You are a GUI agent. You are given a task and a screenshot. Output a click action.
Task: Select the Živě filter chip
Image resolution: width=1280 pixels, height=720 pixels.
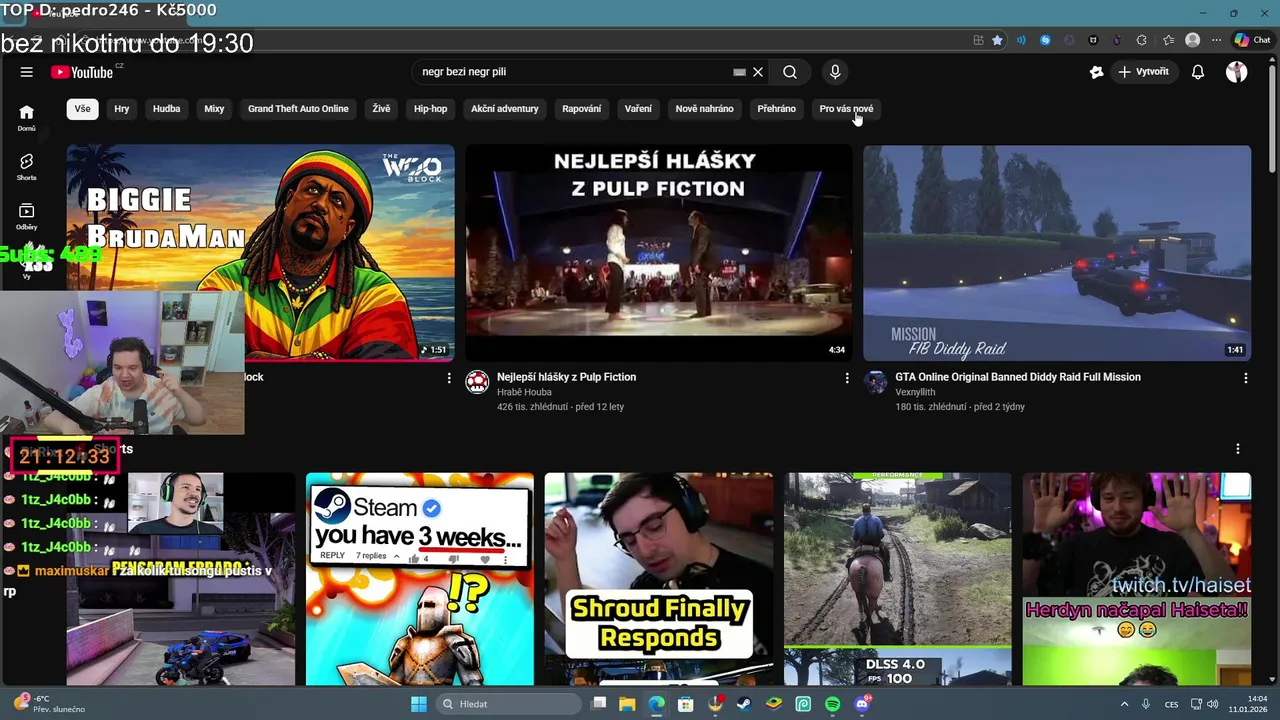point(382,109)
